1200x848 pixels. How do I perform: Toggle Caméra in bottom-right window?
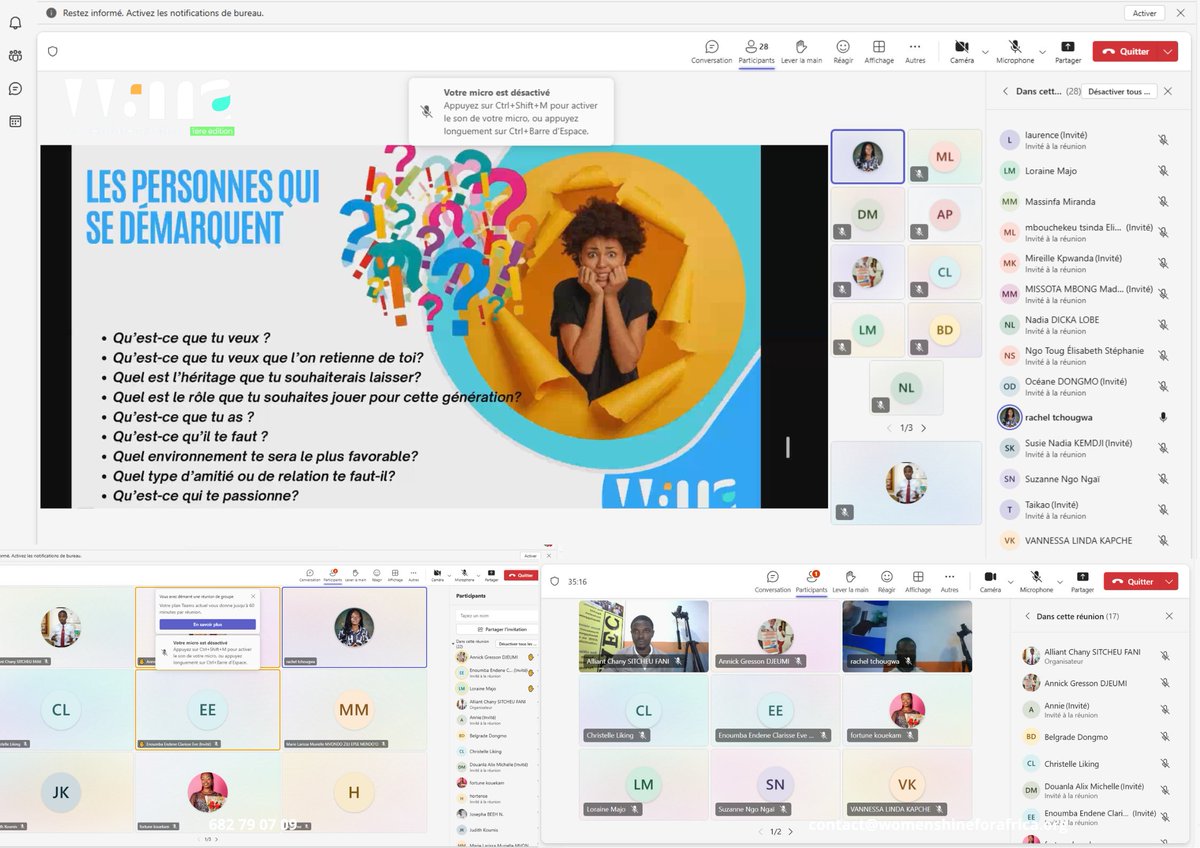coord(990,582)
